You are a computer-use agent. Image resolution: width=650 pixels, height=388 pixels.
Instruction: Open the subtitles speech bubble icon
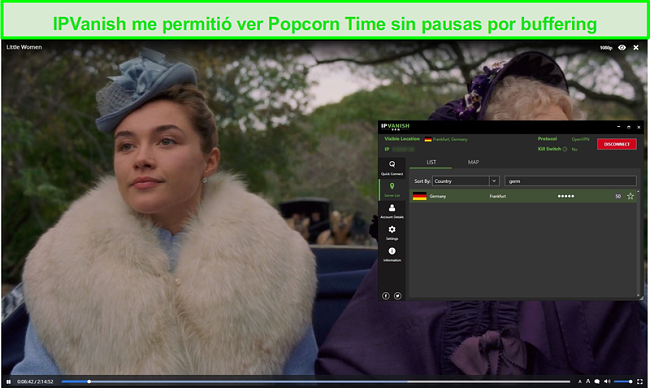point(597,381)
